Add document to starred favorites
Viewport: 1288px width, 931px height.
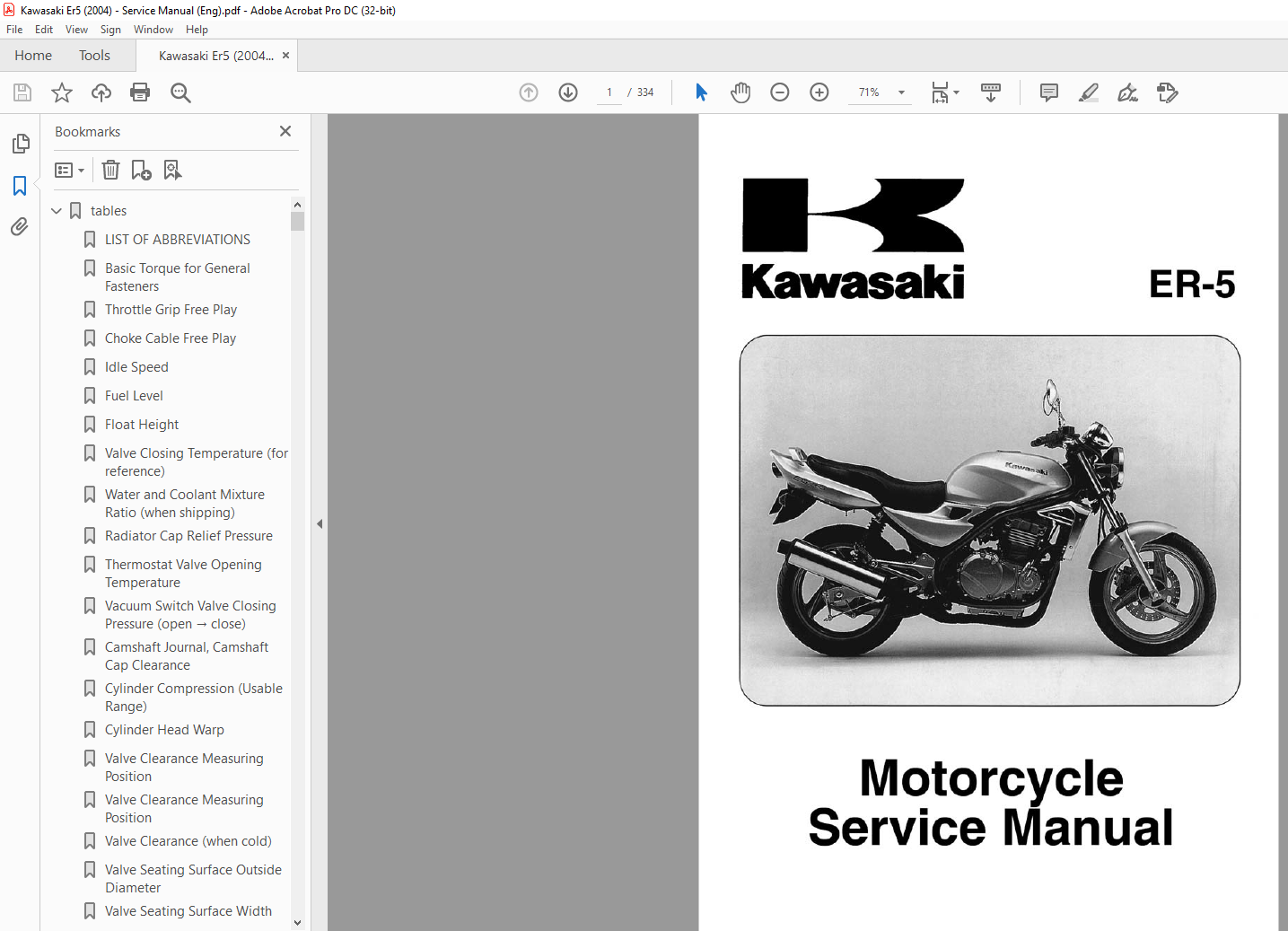pyautogui.click(x=62, y=92)
